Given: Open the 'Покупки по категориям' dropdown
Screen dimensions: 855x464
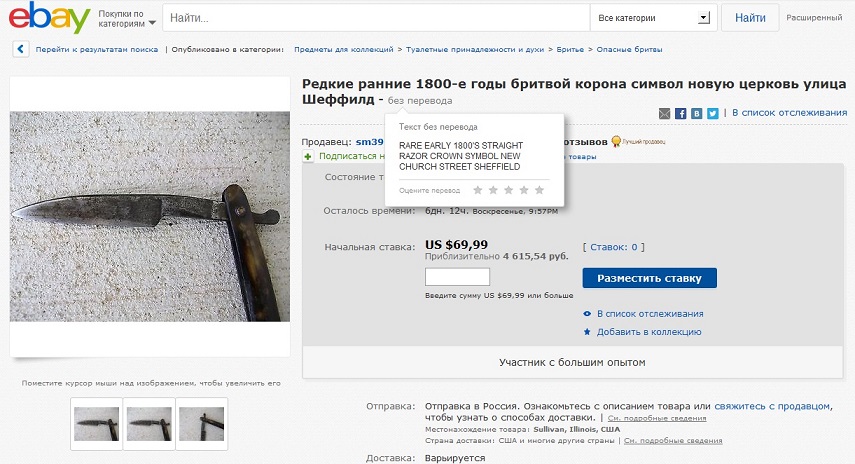Looking at the screenshot, I should (127, 19).
